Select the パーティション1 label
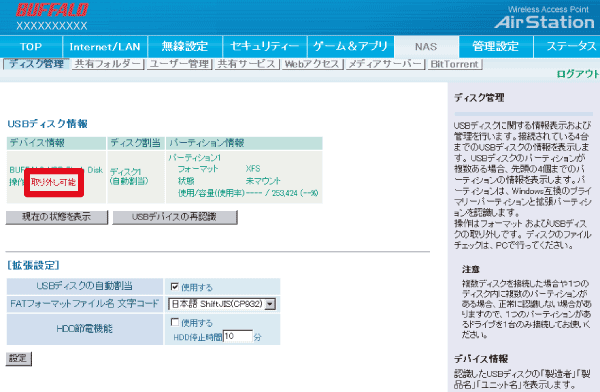 [195, 158]
